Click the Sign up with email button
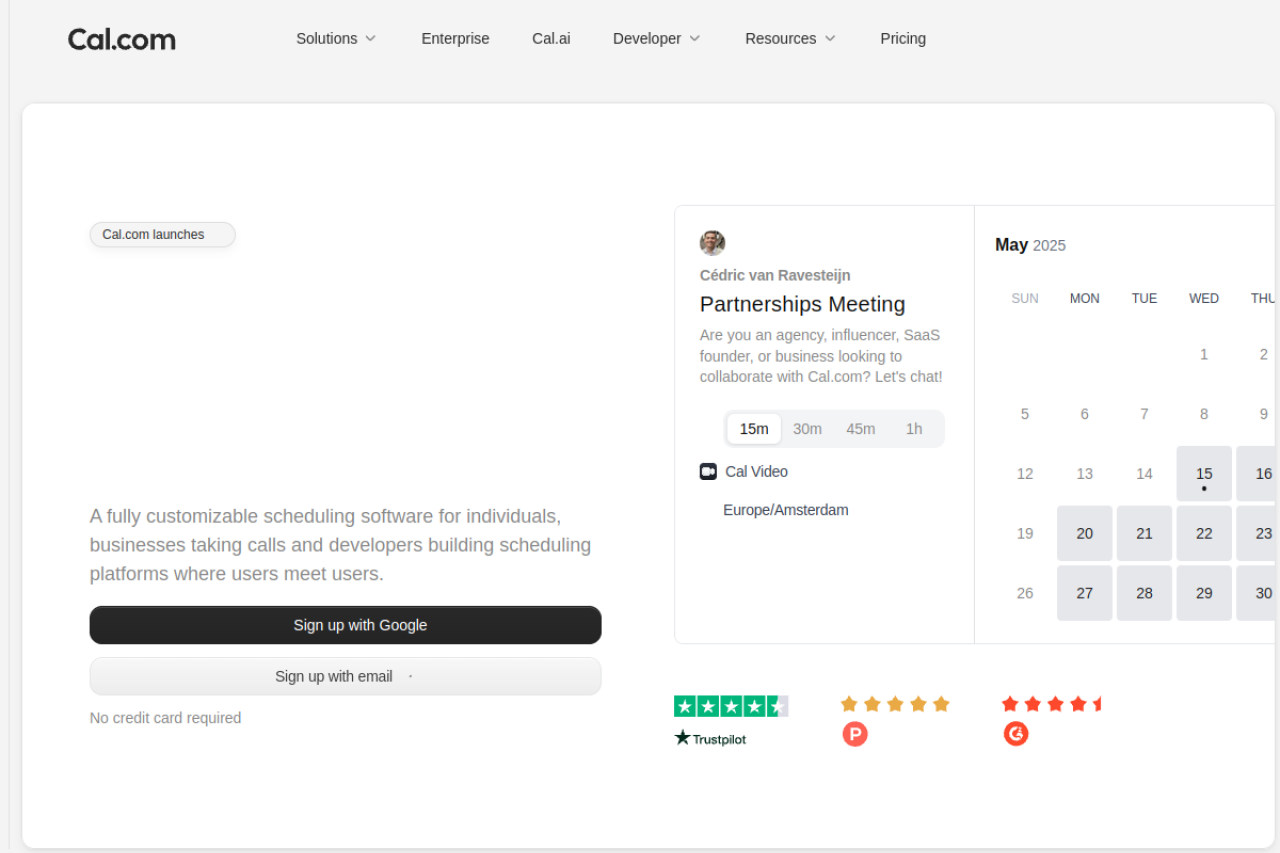The image size is (1280, 853). [345, 676]
